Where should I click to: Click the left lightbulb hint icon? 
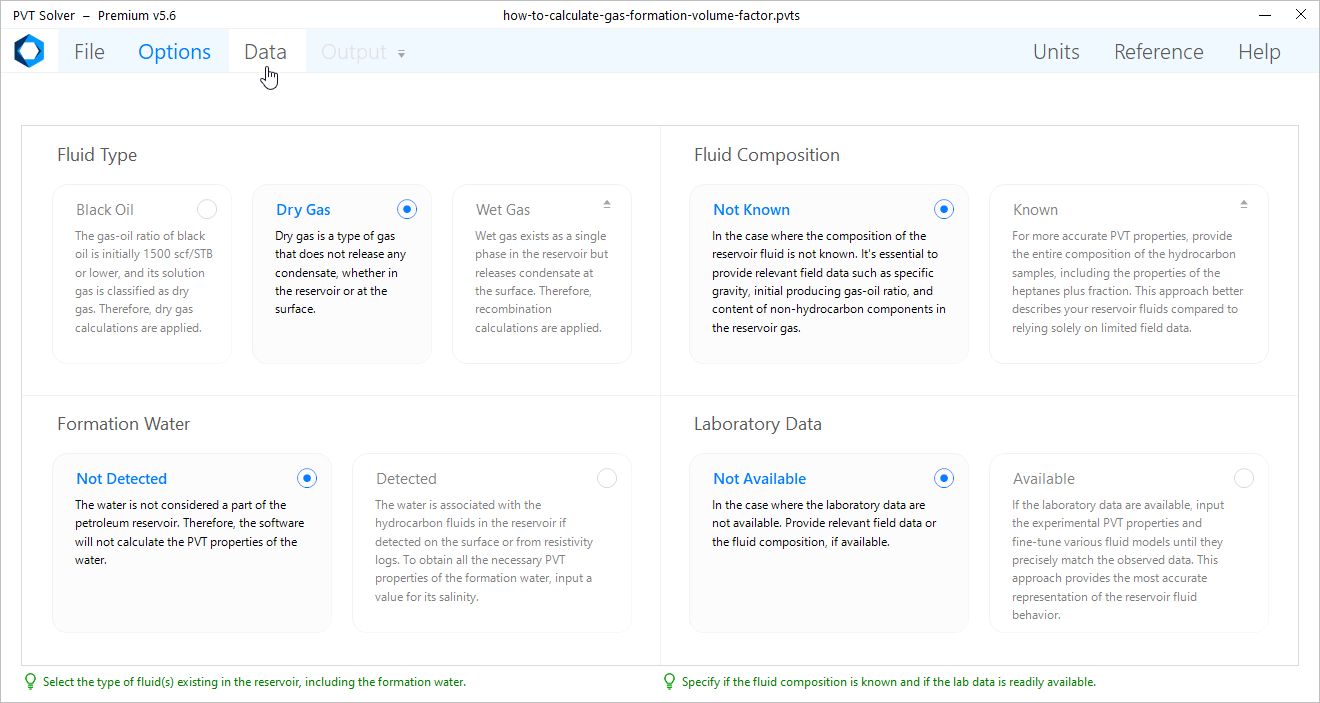tap(30, 682)
